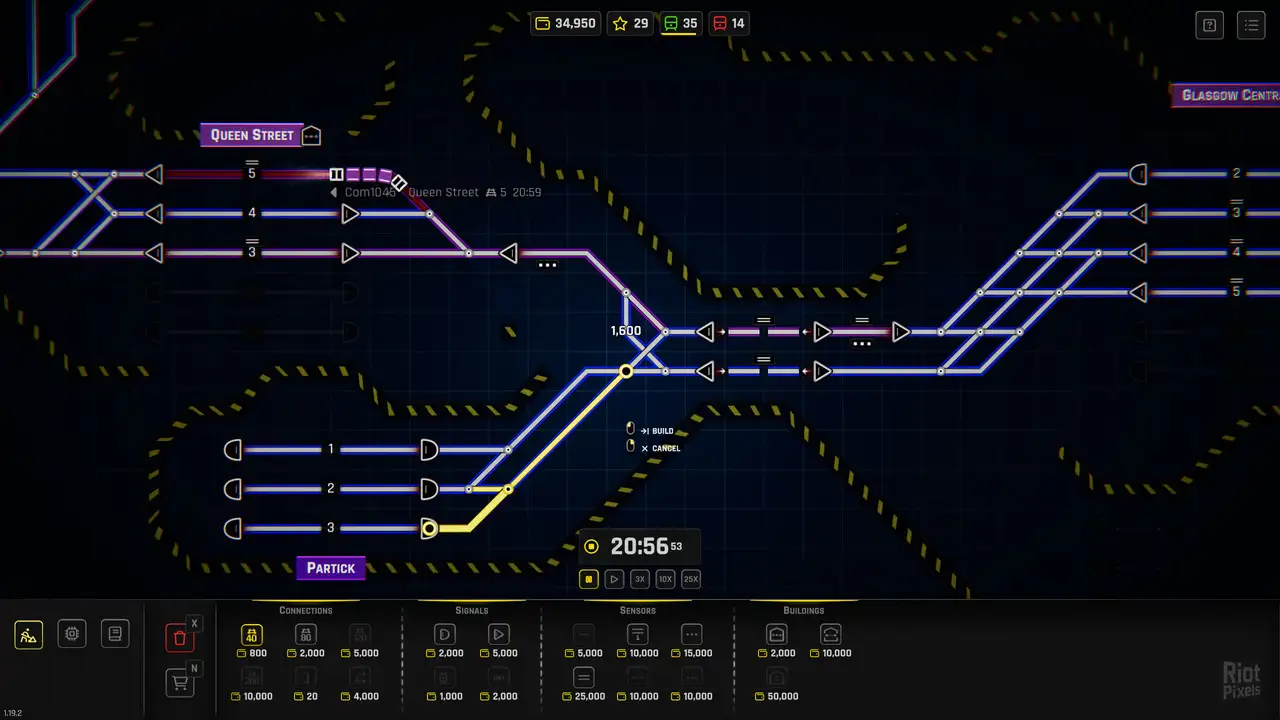Choose the 80 speed track for 2,000
The image size is (1280, 720).
click(x=306, y=634)
